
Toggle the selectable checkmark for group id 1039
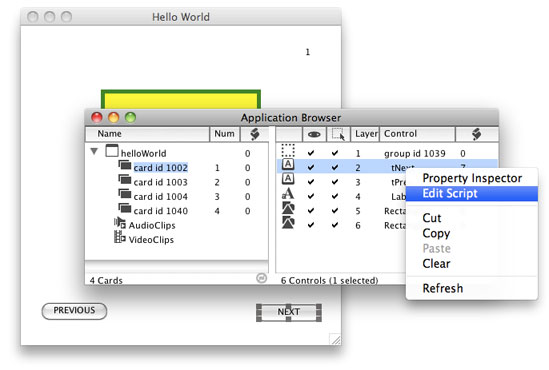(x=335, y=153)
